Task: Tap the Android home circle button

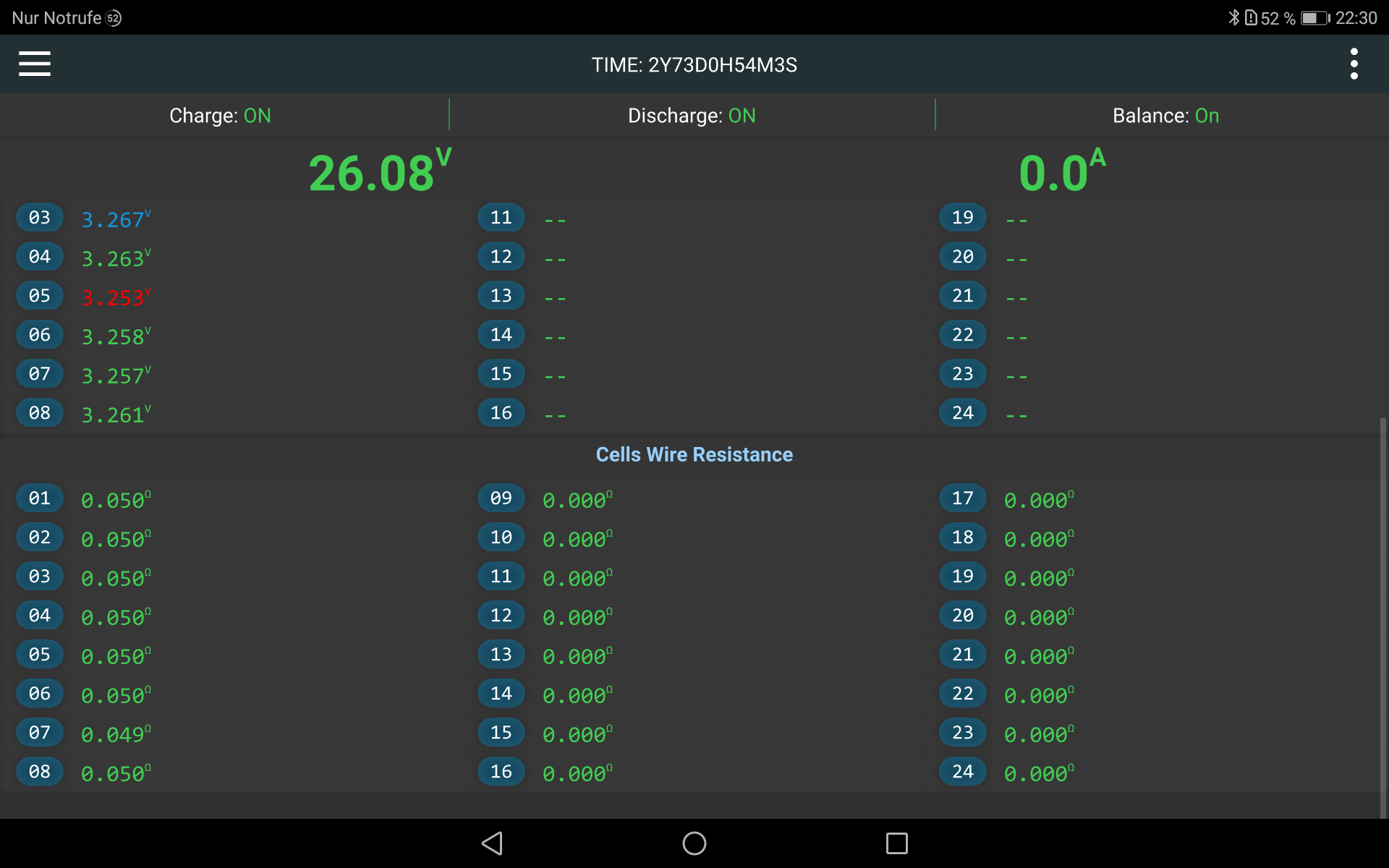Action: click(694, 843)
